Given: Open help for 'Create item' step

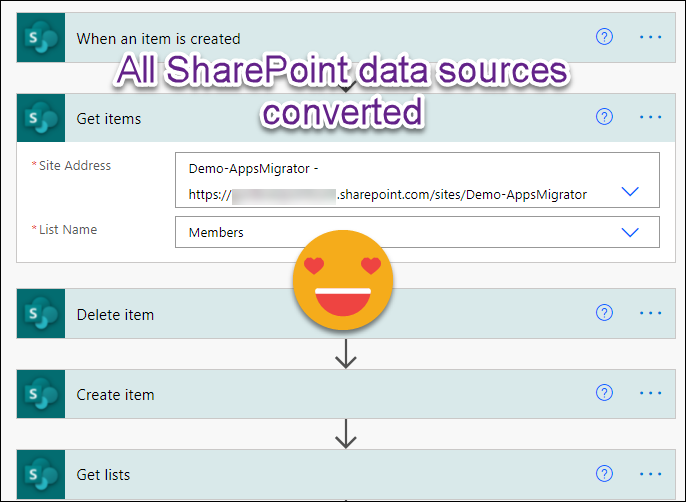Looking at the screenshot, I should click(x=604, y=393).
